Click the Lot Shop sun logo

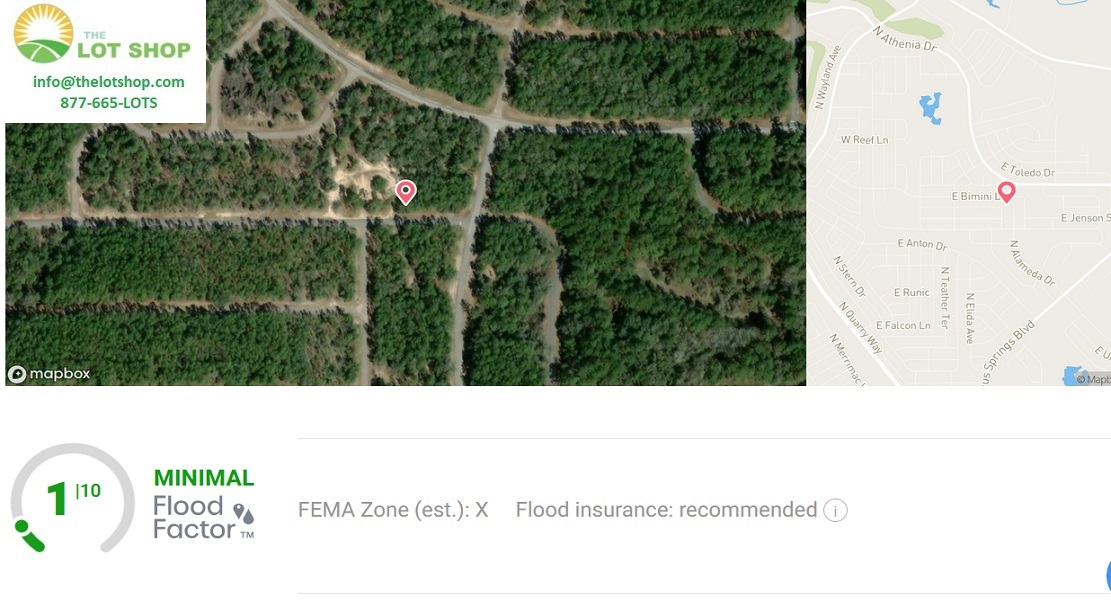click(x=43, y=33)
